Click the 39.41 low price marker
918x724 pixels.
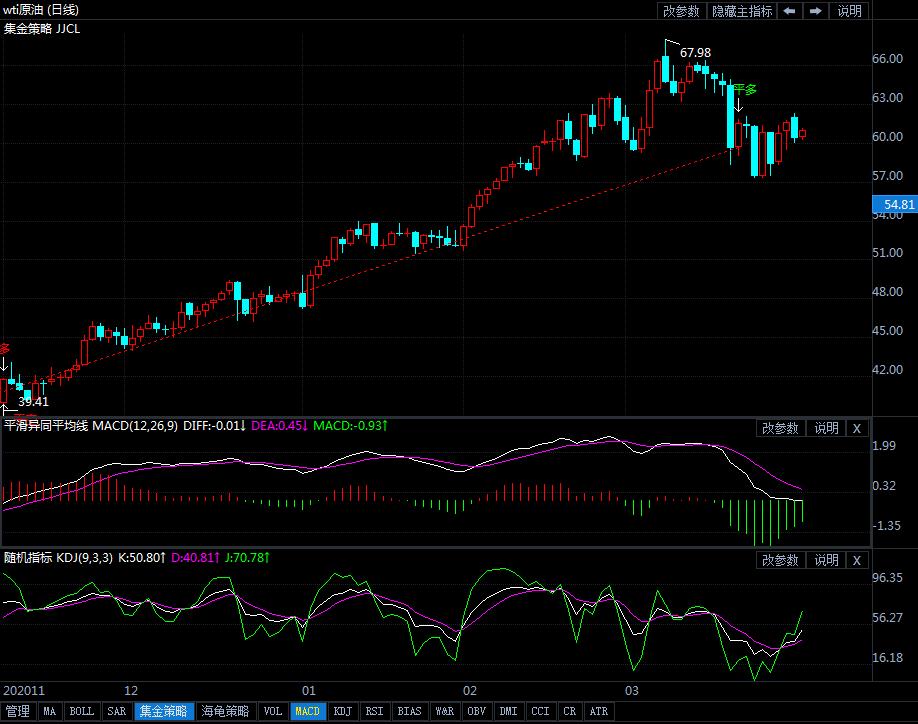[x=34, y=402]
